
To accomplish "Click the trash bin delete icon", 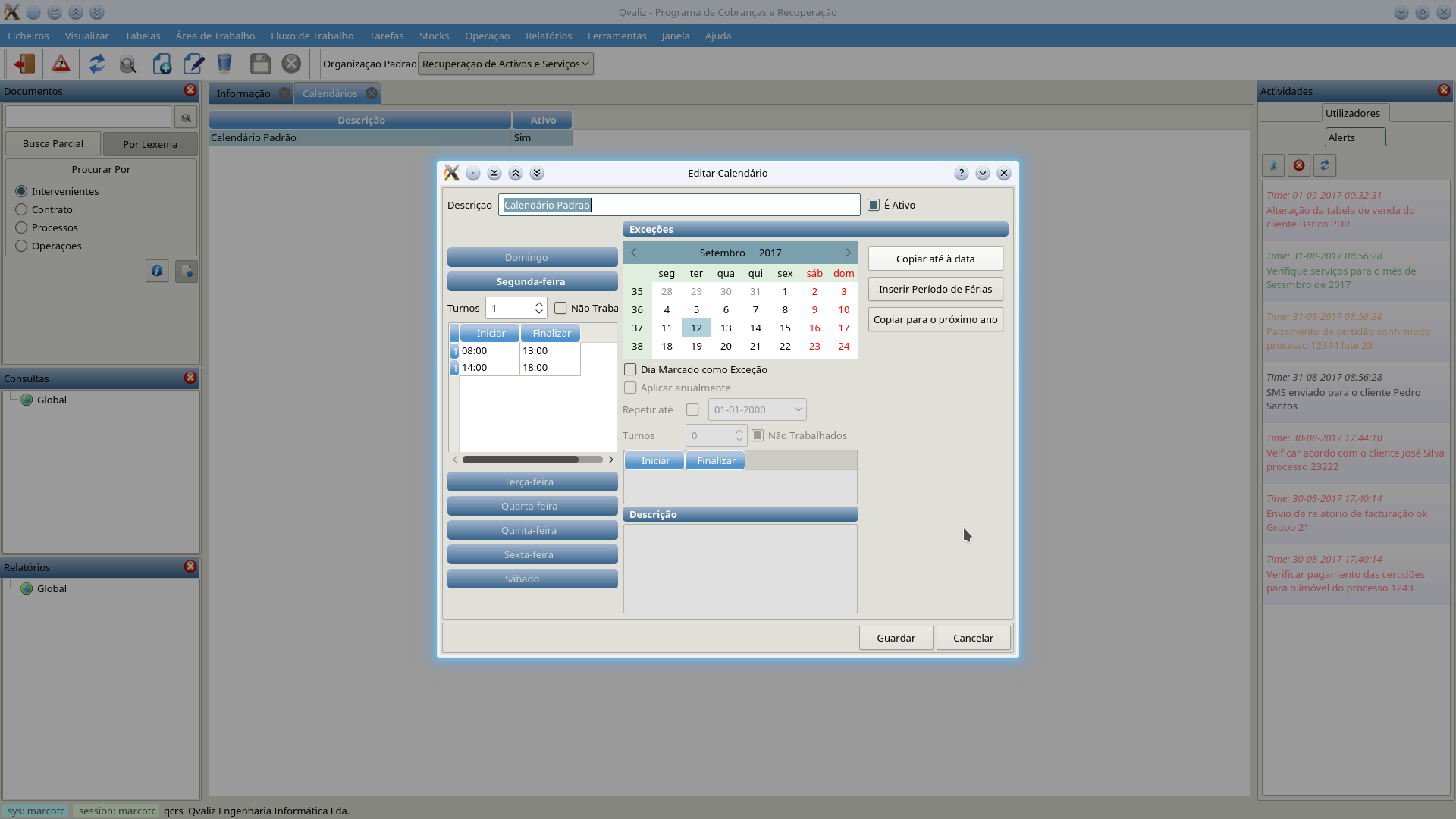I will click(224, 64).
